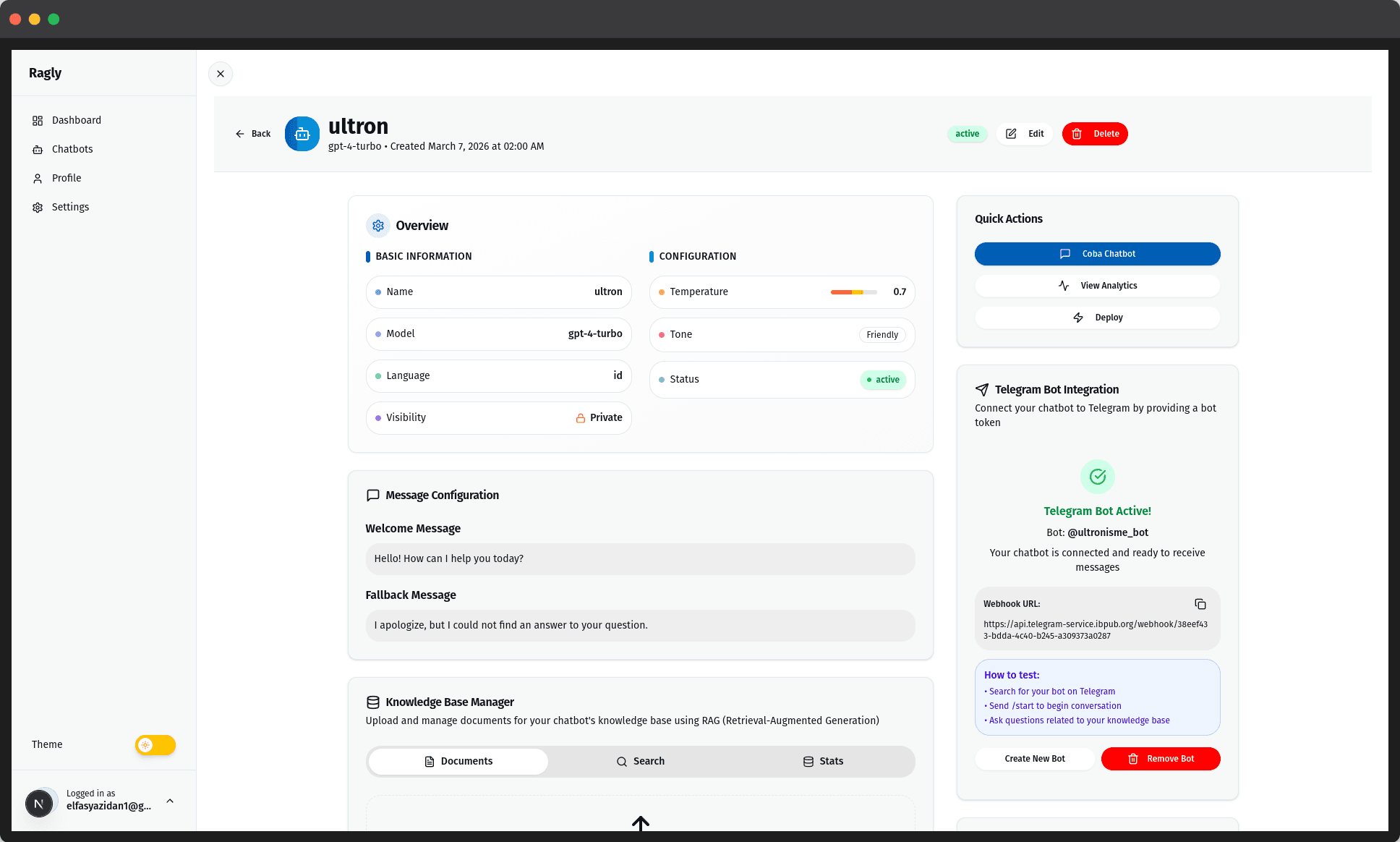Toggle the Theme switch
1400x842 pixels.
[155, 745]
